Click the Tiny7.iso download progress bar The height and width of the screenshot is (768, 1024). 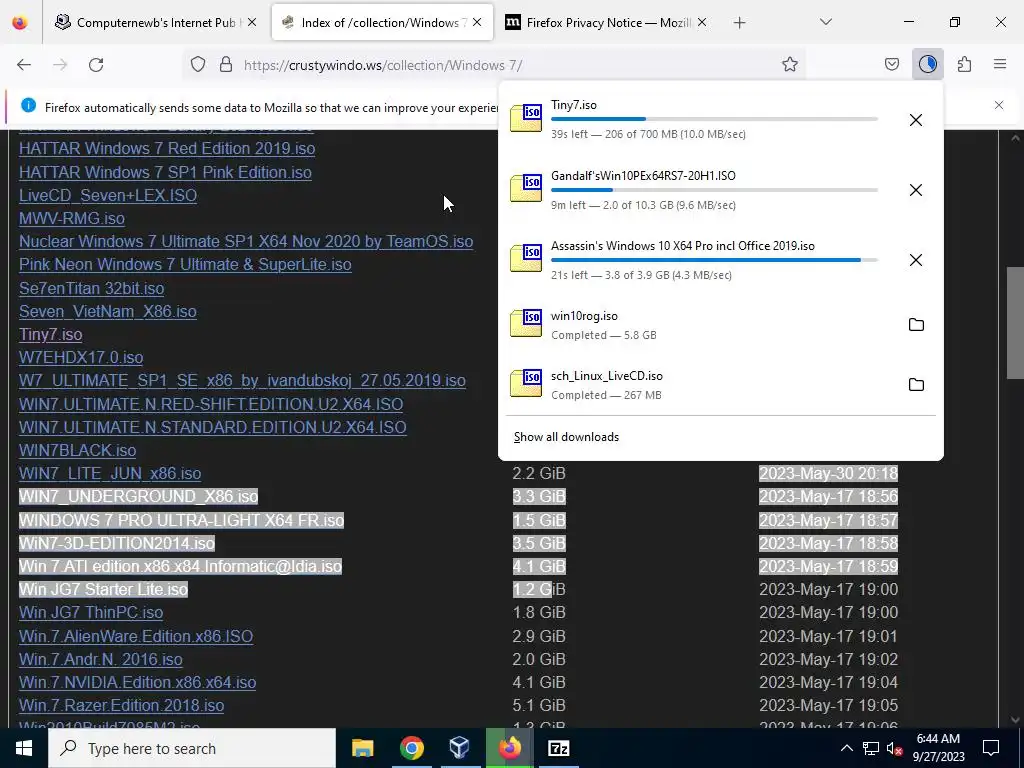click(714, 119)
